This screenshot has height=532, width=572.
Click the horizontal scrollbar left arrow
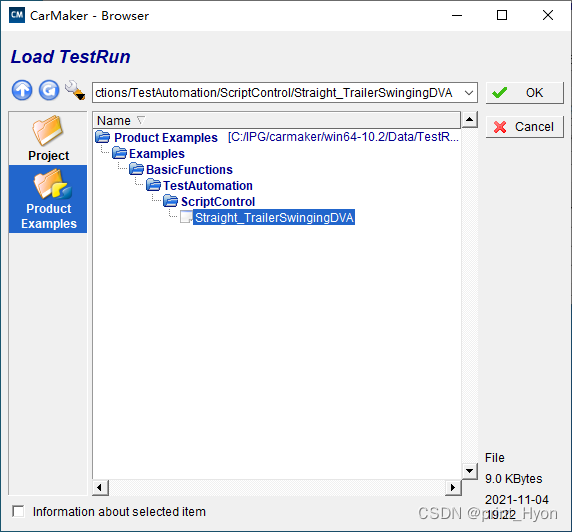coord(100,487)
